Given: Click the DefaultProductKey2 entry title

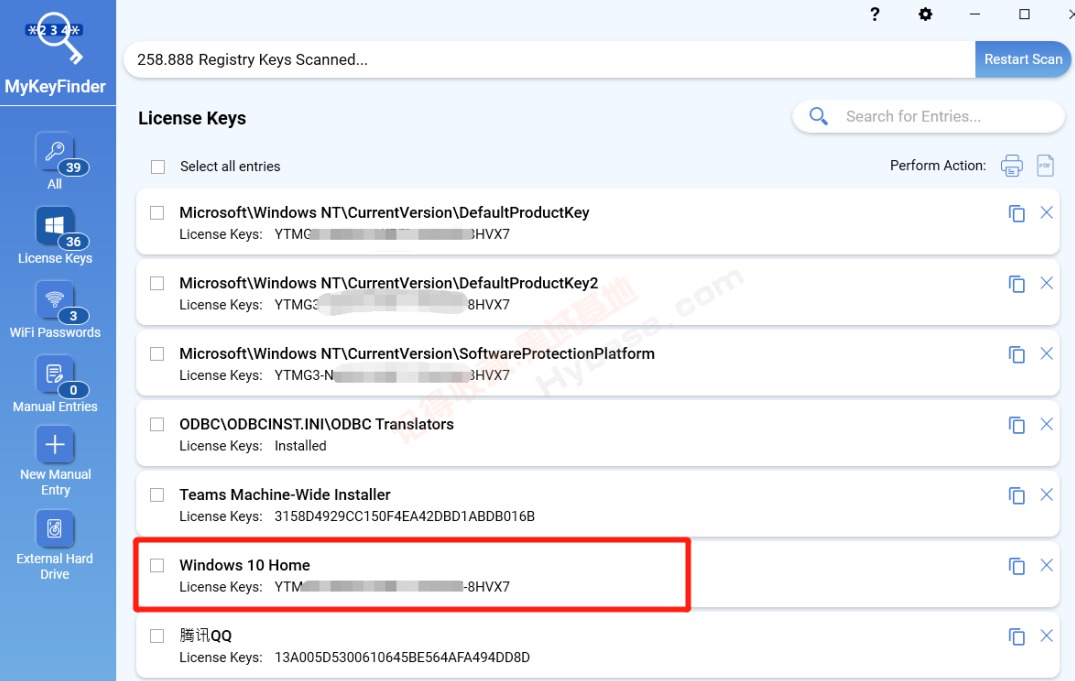Looking at the screenshot, I should 389,283.
